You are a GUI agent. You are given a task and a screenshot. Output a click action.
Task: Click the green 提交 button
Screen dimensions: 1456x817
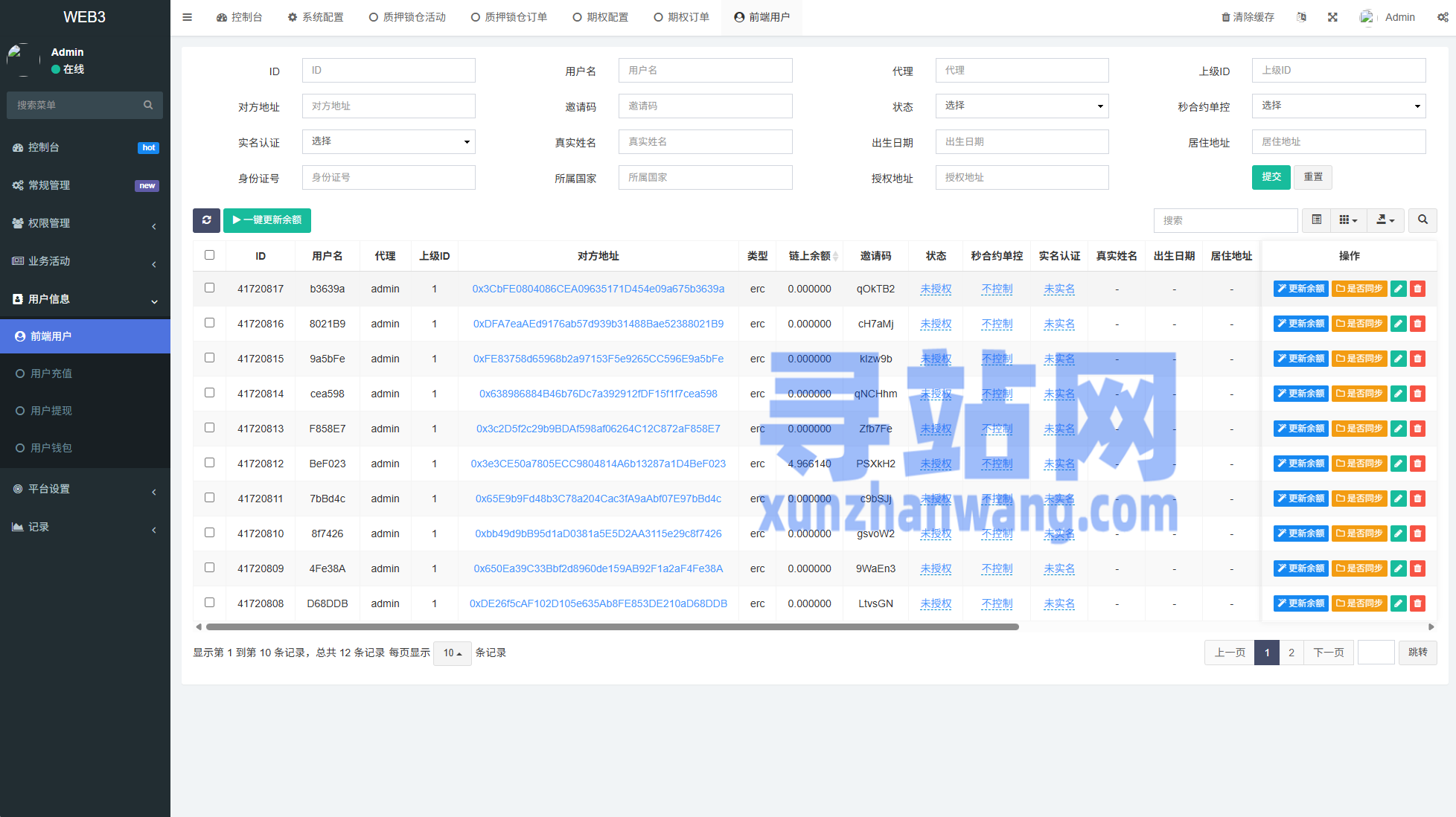click(x=1271, y=177)
